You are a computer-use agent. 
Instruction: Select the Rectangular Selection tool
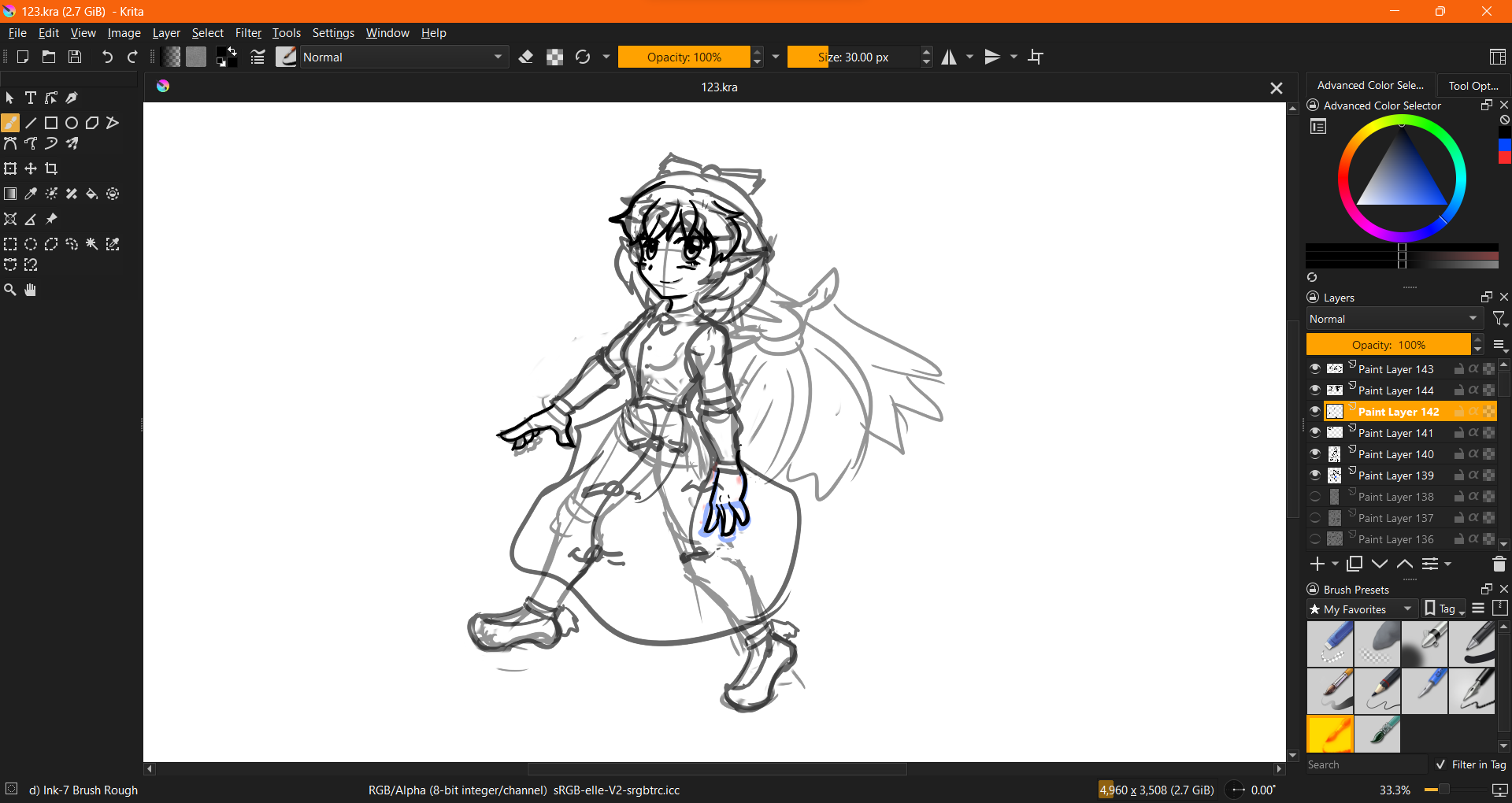coord(10,244)
